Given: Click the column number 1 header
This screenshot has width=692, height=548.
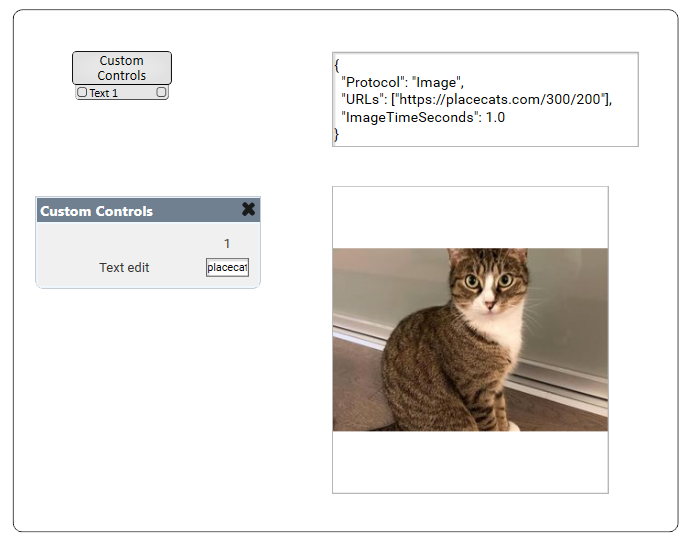Looking at the screenshot, I should coord(227,244).
